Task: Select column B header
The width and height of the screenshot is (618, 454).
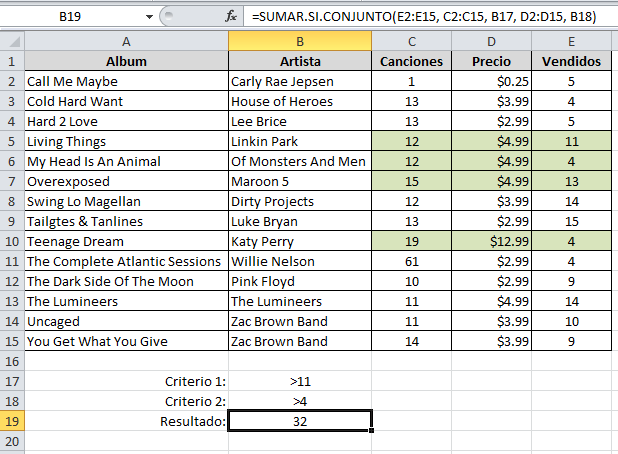Action: click(299, 41)
